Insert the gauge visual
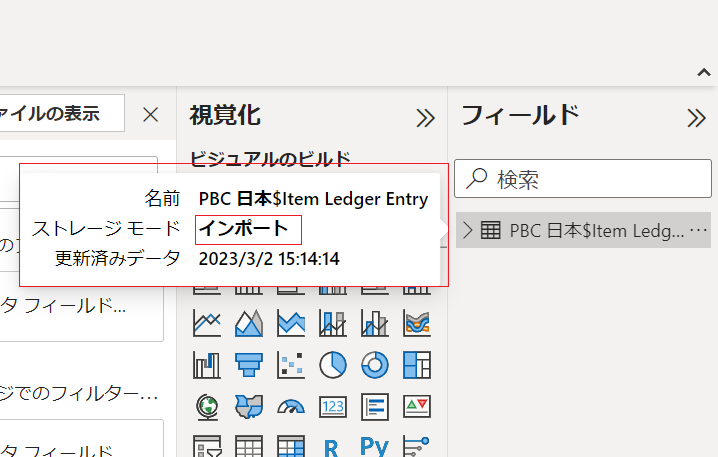This screenshot has width=718, height=457. 291,406
